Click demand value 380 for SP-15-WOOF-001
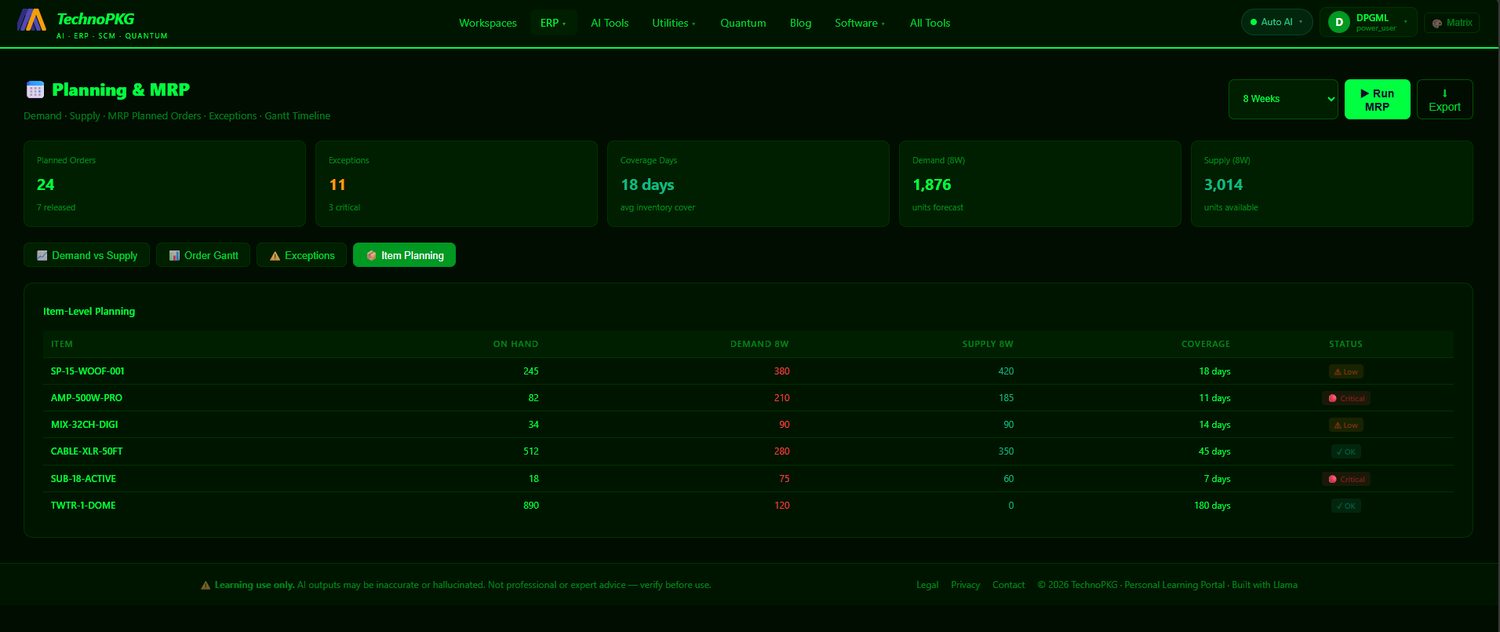The width and height of the screenshot is (1500, 632). (781, 371)
